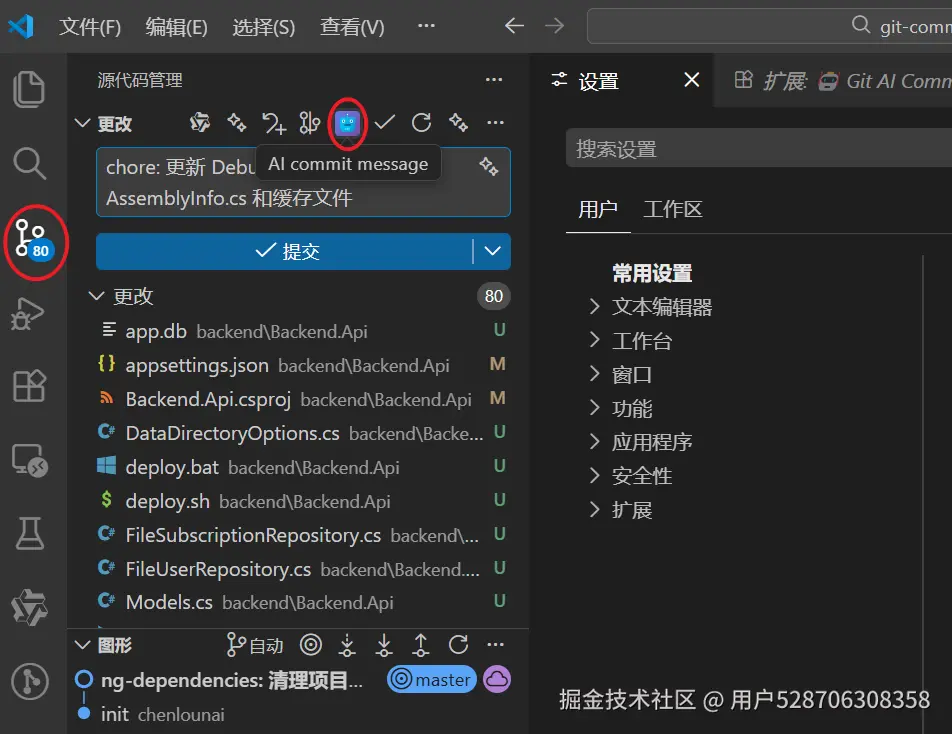Open the 选择(S) menu
The height and width of the screenshot is (734, 952).
264,27
